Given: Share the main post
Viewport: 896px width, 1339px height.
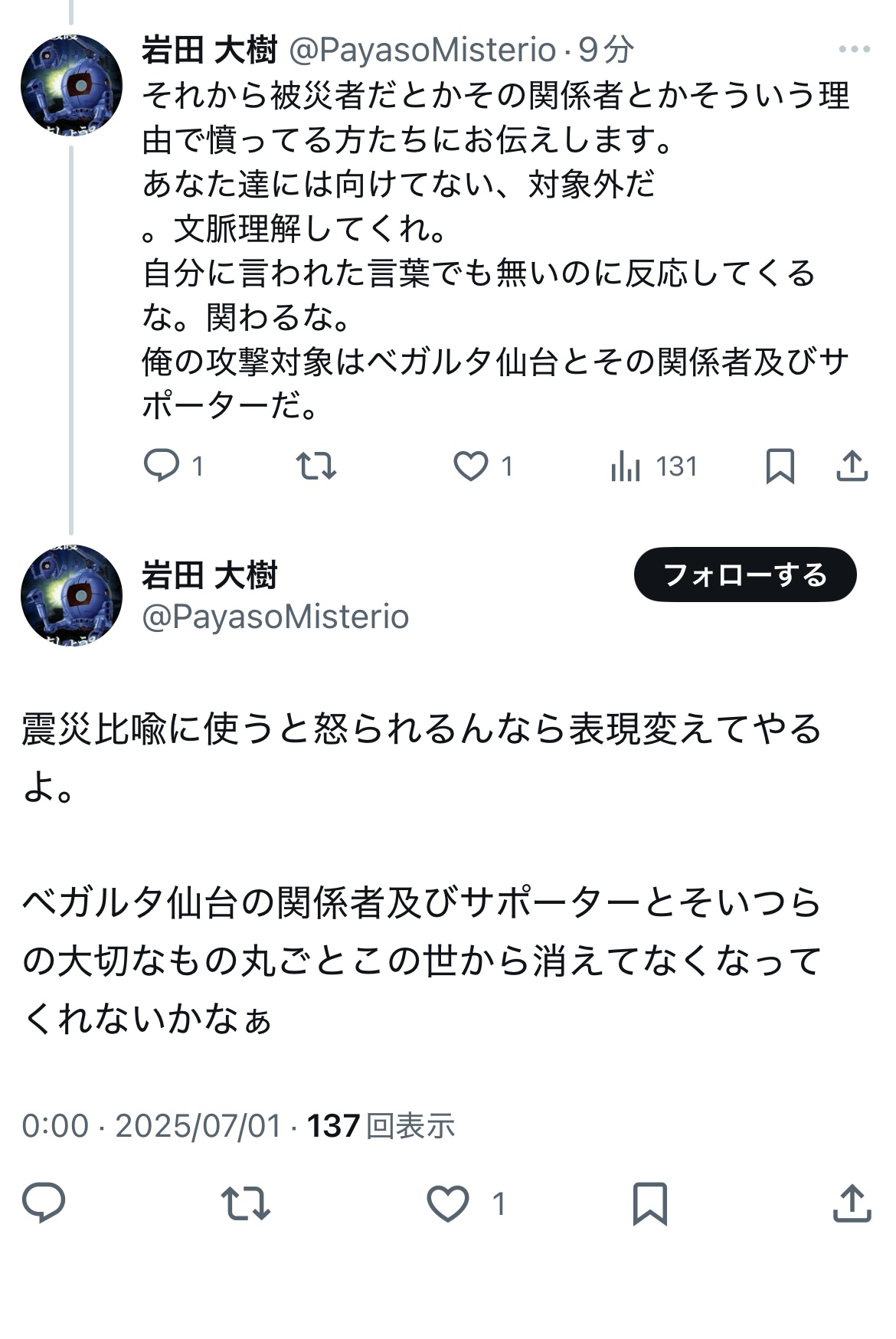Looking at the screenshot, I should coord(852,1203).
